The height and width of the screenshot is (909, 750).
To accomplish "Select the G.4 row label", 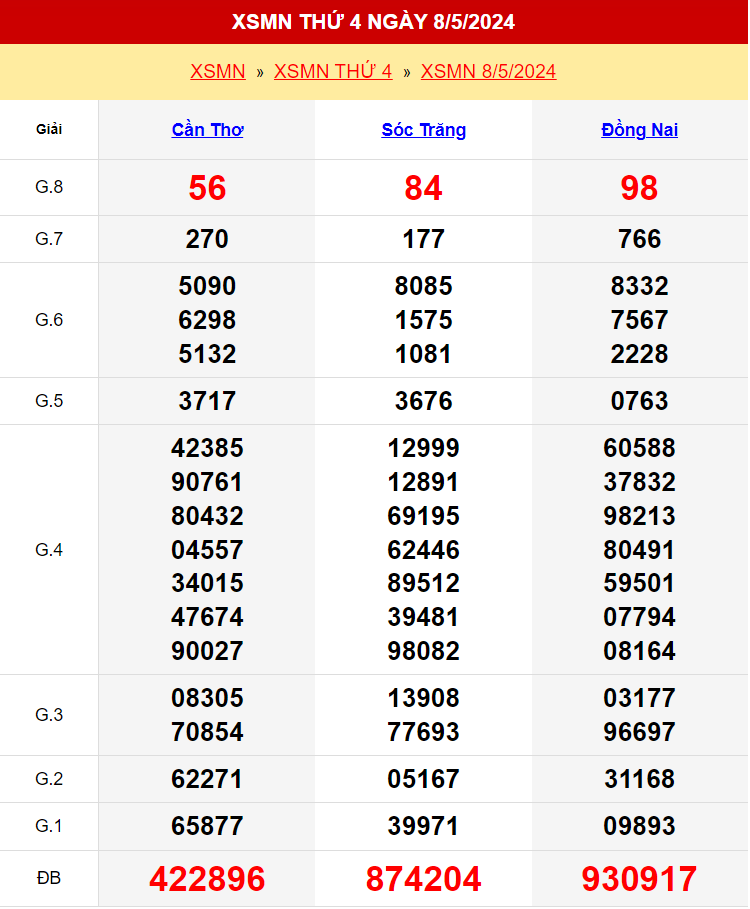I will tap(49, 550).
